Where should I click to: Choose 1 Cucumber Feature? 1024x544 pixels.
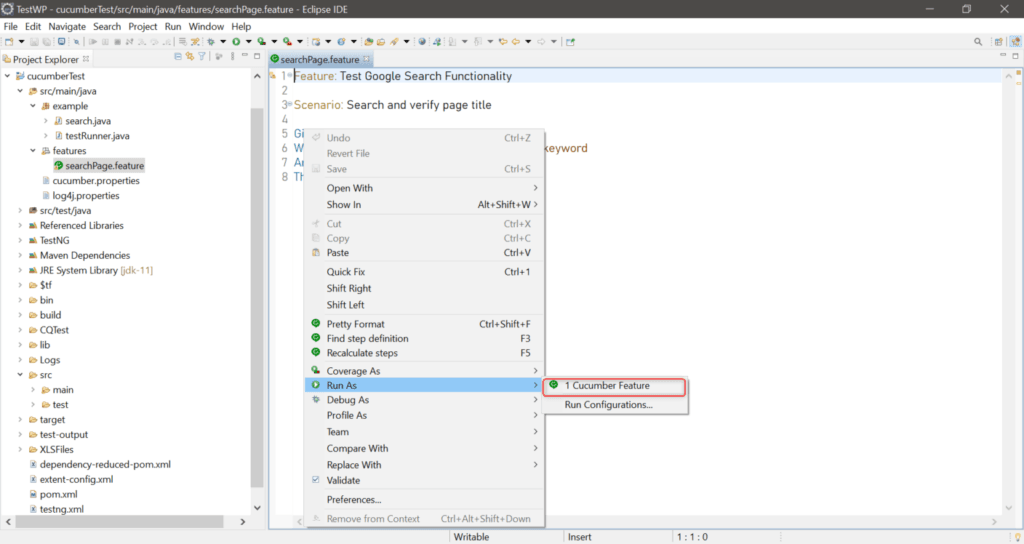pyautogui.click(x=615, y=386)
